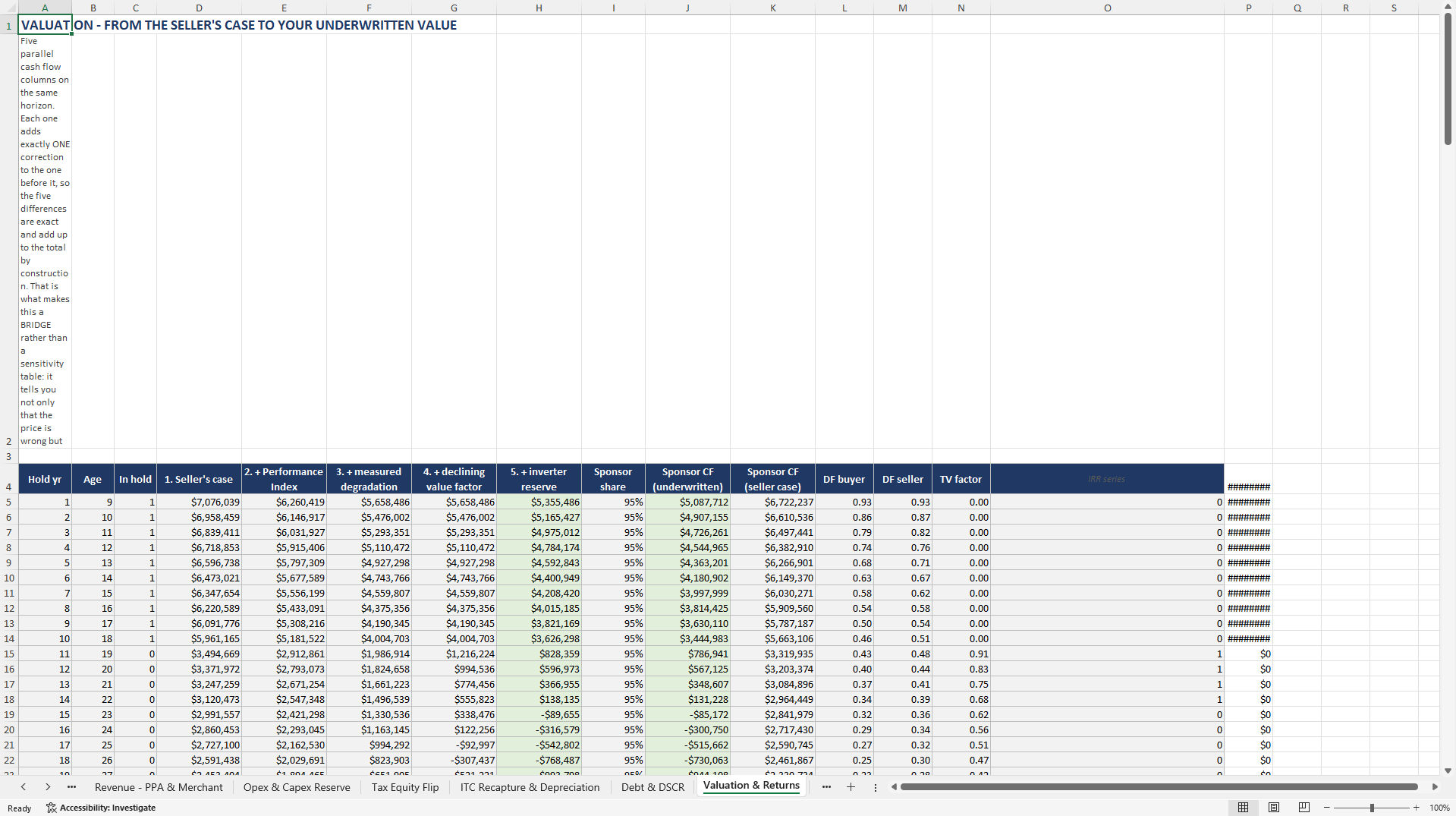Select cell with -$89,655

coord(539,714)
